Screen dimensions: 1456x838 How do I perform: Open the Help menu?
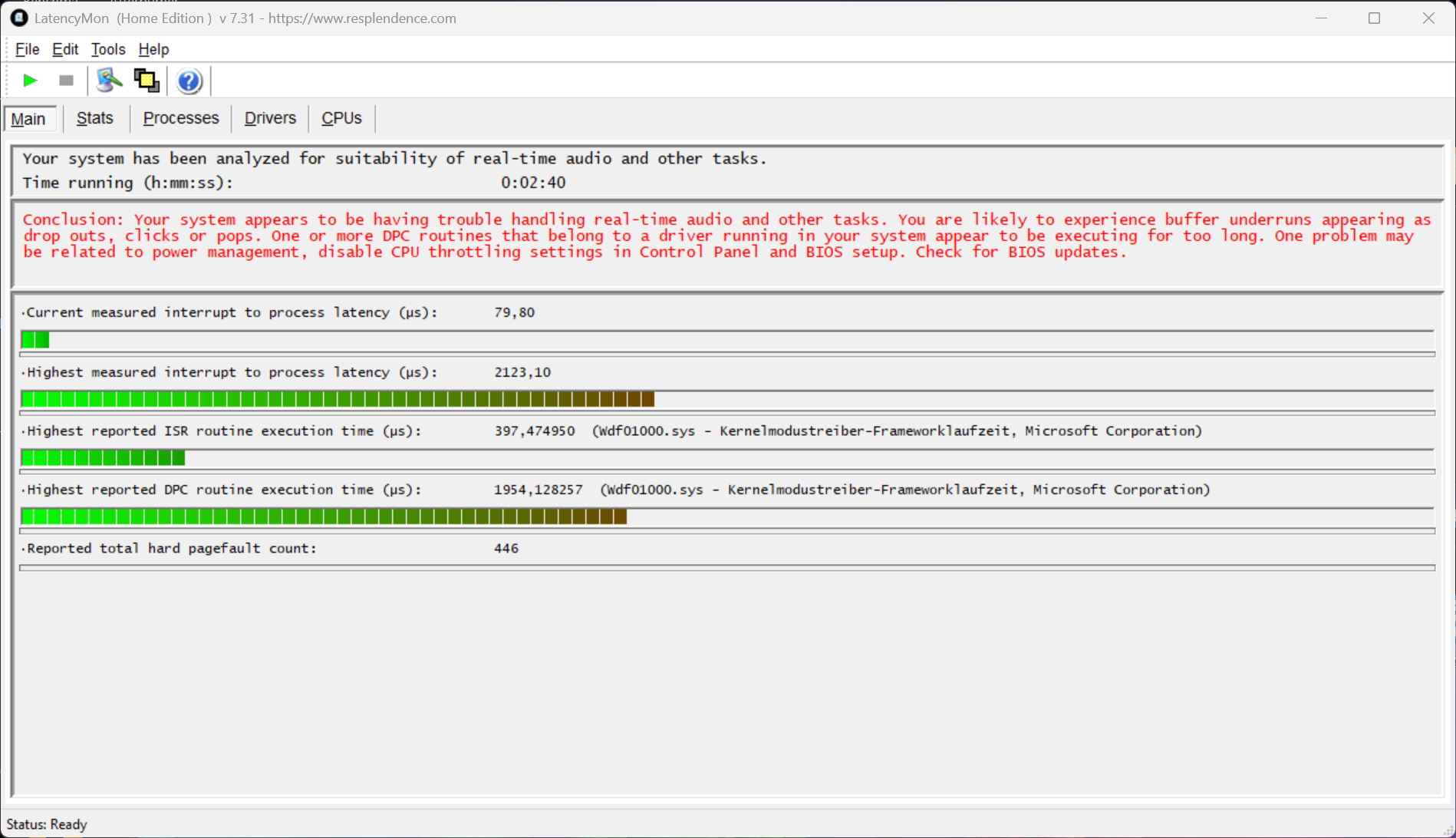pyautogui.click(x=153, y=49)
